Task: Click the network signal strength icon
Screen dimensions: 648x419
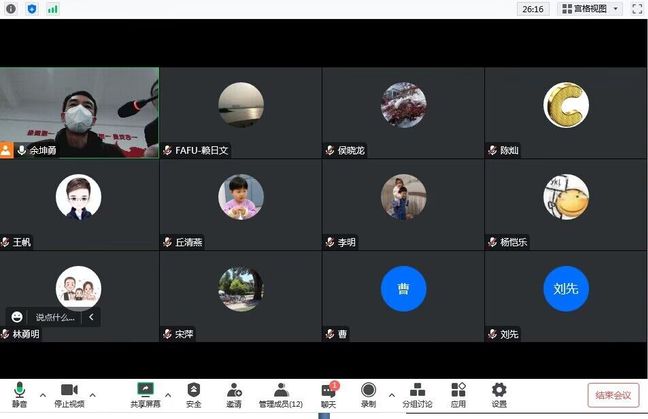Action: pyautogui.click(x=52, y=9)
